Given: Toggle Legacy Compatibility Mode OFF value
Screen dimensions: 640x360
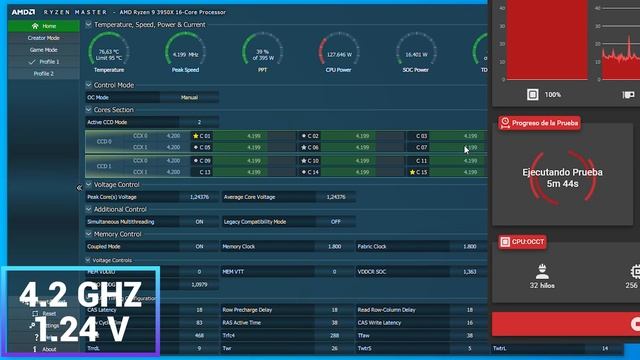Looking at the screenshot, I should coord(336,222).
